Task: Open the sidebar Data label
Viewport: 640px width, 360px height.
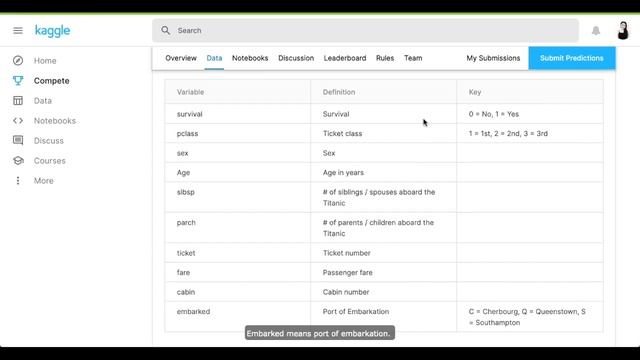Action: coord(42,101)
